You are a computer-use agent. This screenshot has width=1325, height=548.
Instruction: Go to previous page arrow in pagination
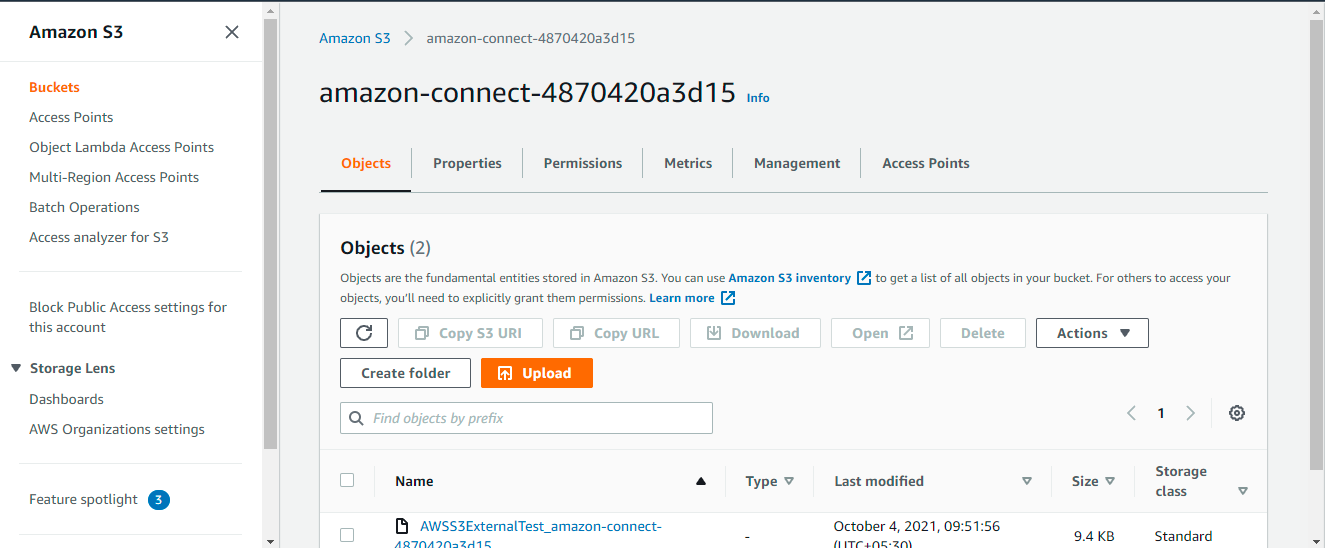[x=1131, y=413]
